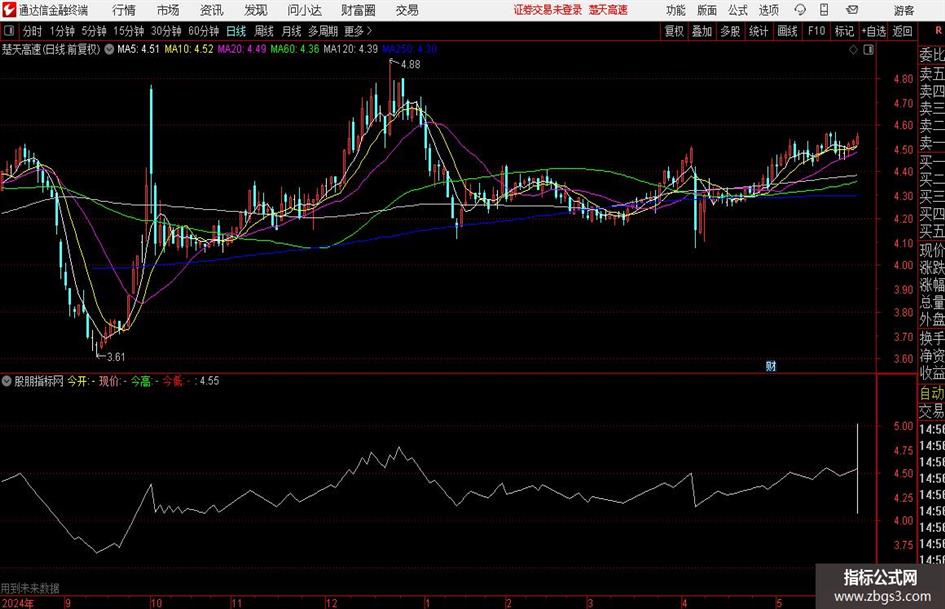Click the MA120: 4.39 indicator label
Viewport: 945px width, 609px height.
[350, 49]
